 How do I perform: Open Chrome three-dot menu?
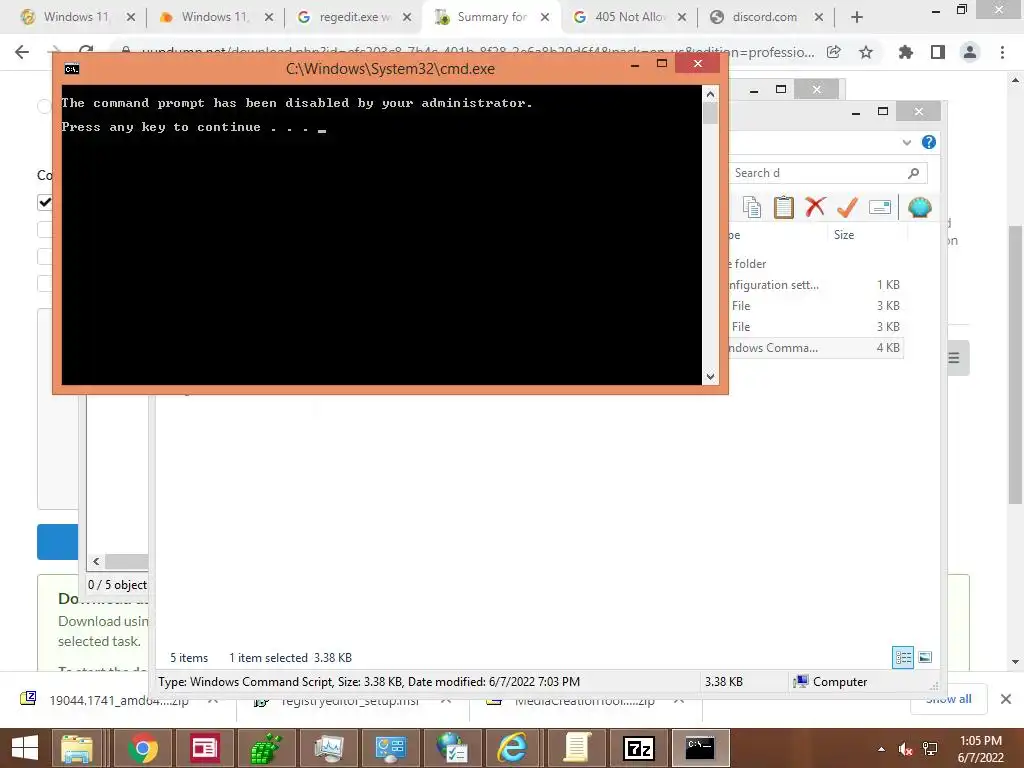1002,52
